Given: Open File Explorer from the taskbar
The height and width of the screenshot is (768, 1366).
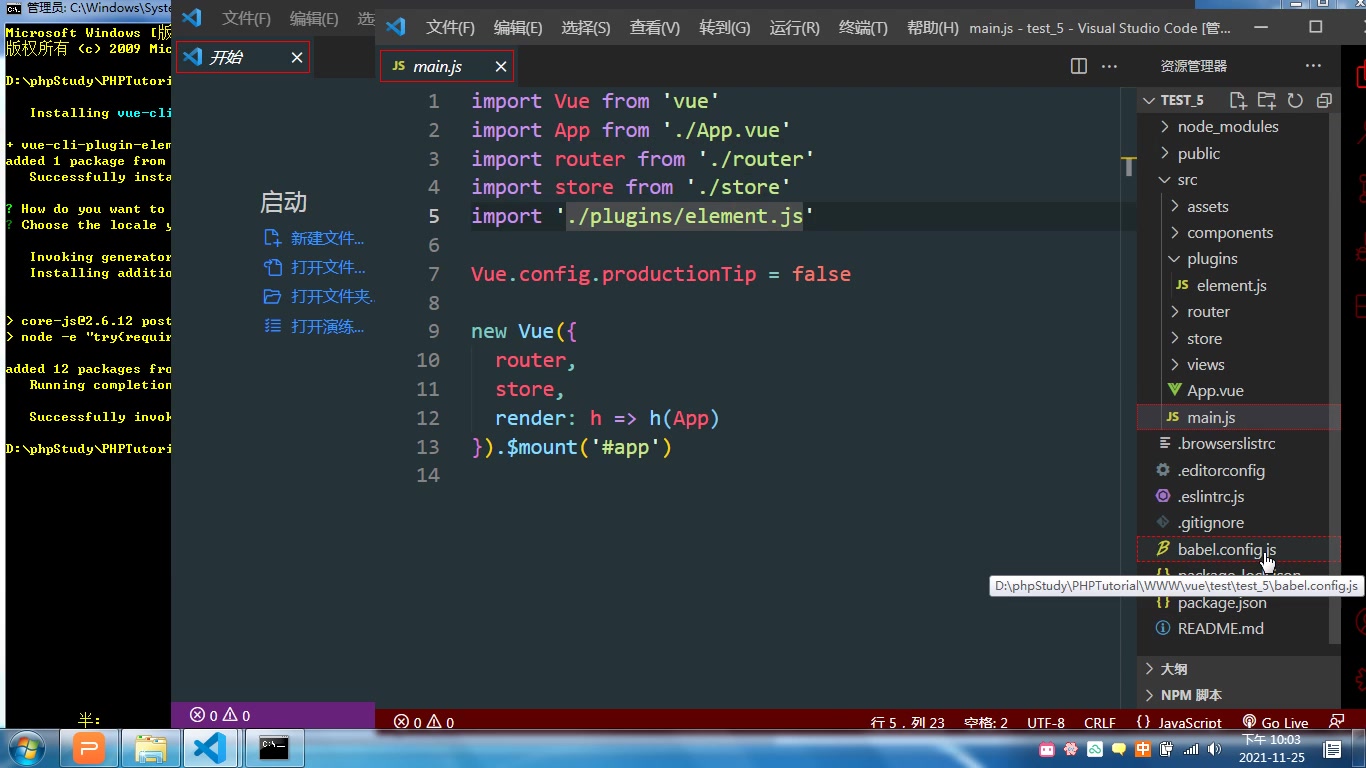Looking at the screenshot, I should 151,748.
